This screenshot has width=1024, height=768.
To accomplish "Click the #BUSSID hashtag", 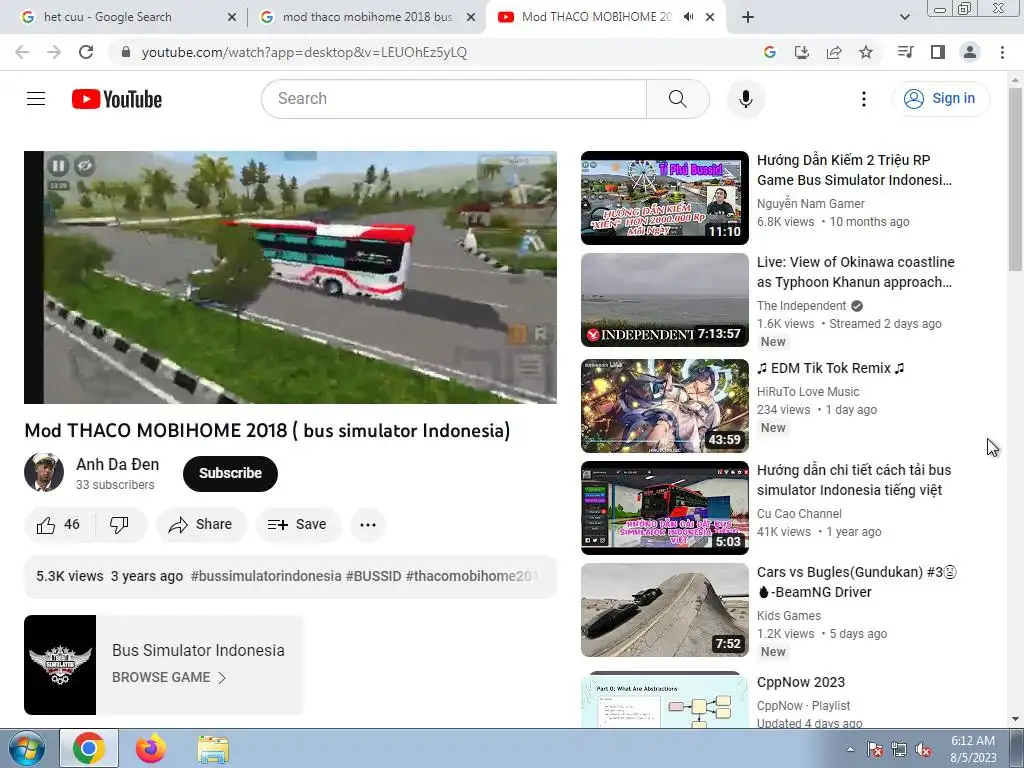I will [x=374, y=576].
